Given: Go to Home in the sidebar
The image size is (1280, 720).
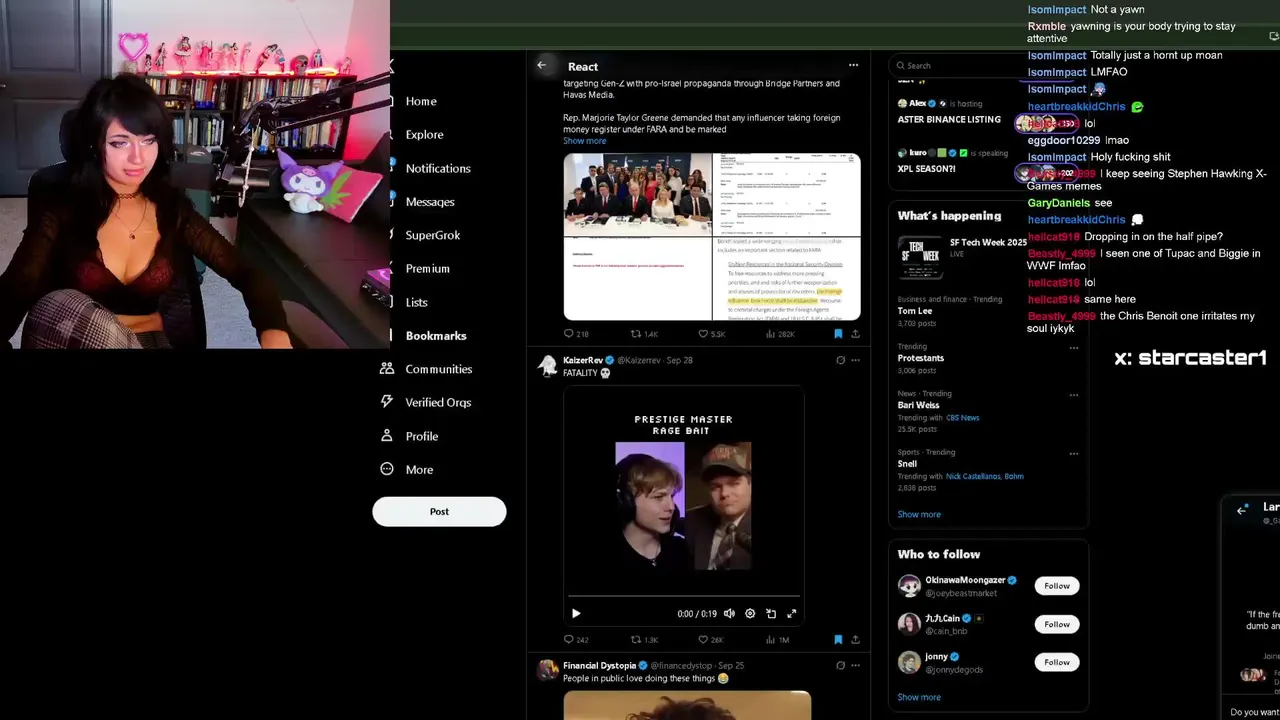Looking at the screenshot, I should pos(421,101).
